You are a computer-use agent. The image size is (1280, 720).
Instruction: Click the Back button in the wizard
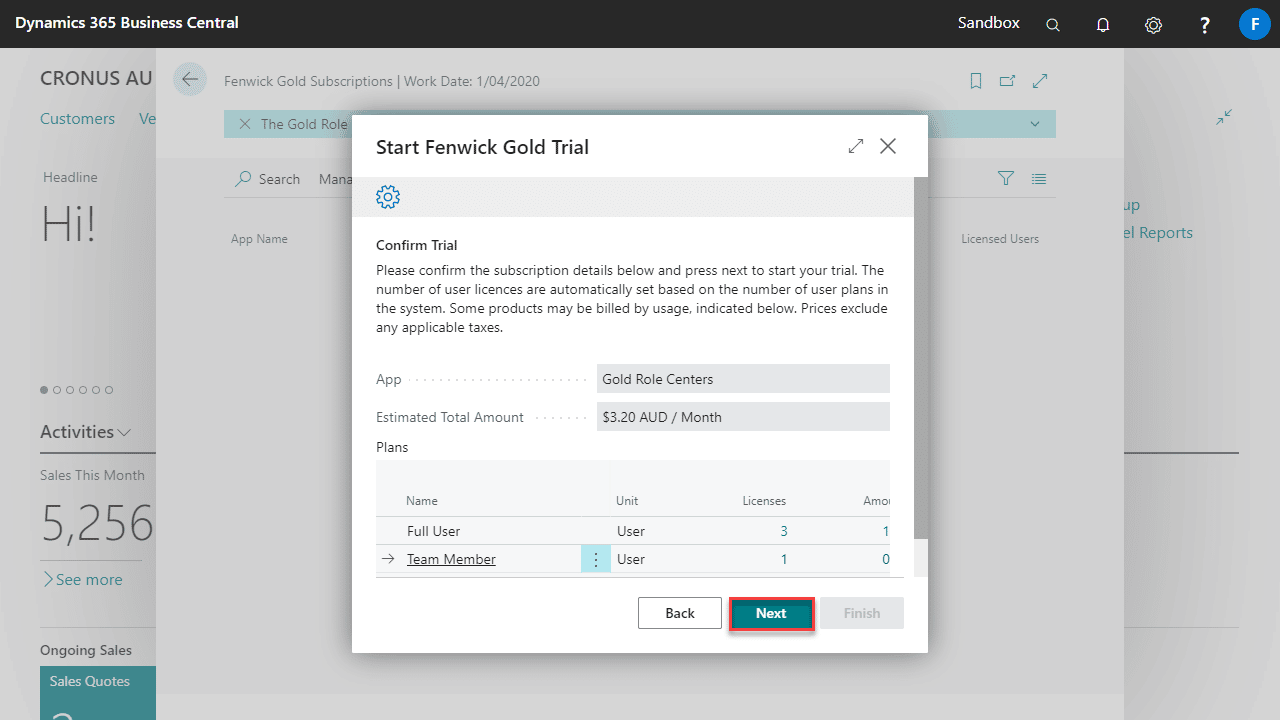[680, 613]
